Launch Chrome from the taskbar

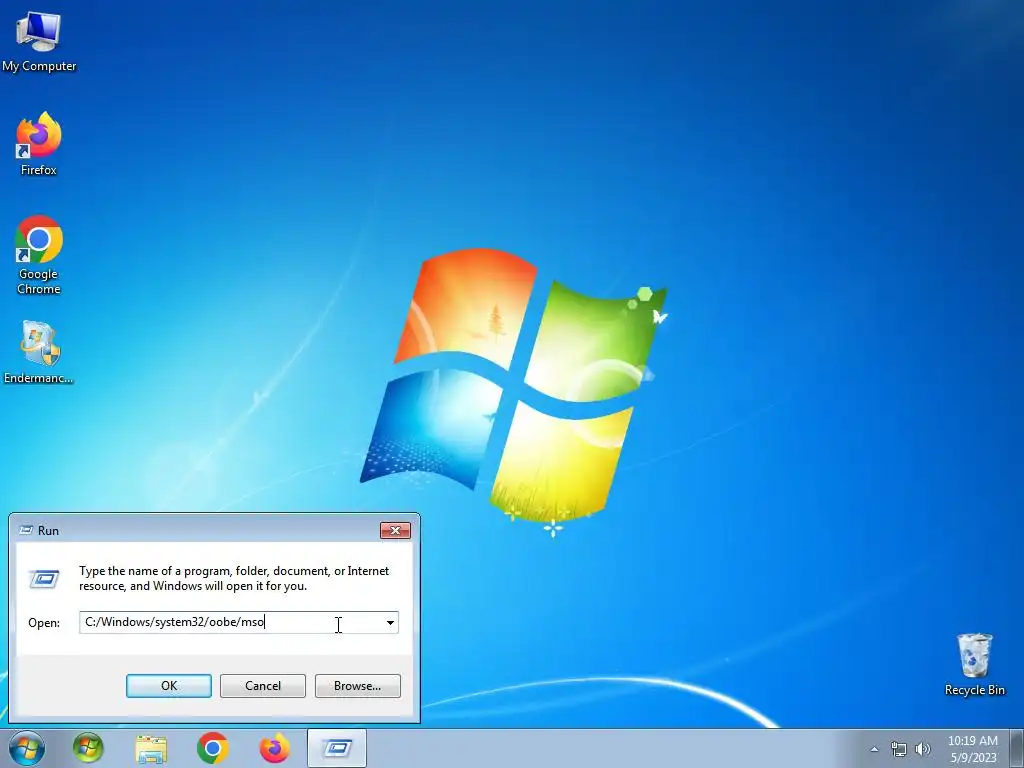[x=212, y=748]
